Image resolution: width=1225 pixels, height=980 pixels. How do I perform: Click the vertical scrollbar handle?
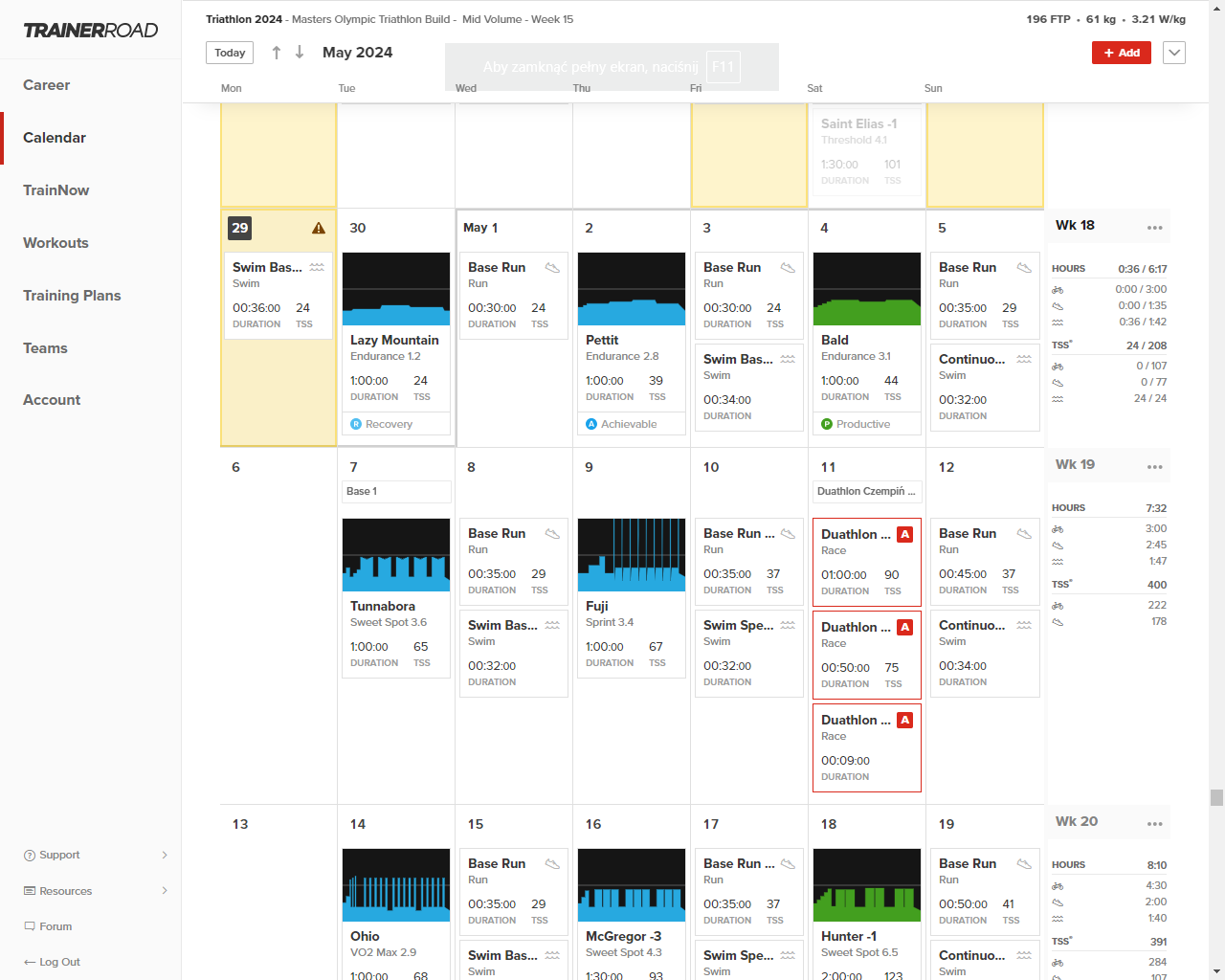tap(1216, 798)
